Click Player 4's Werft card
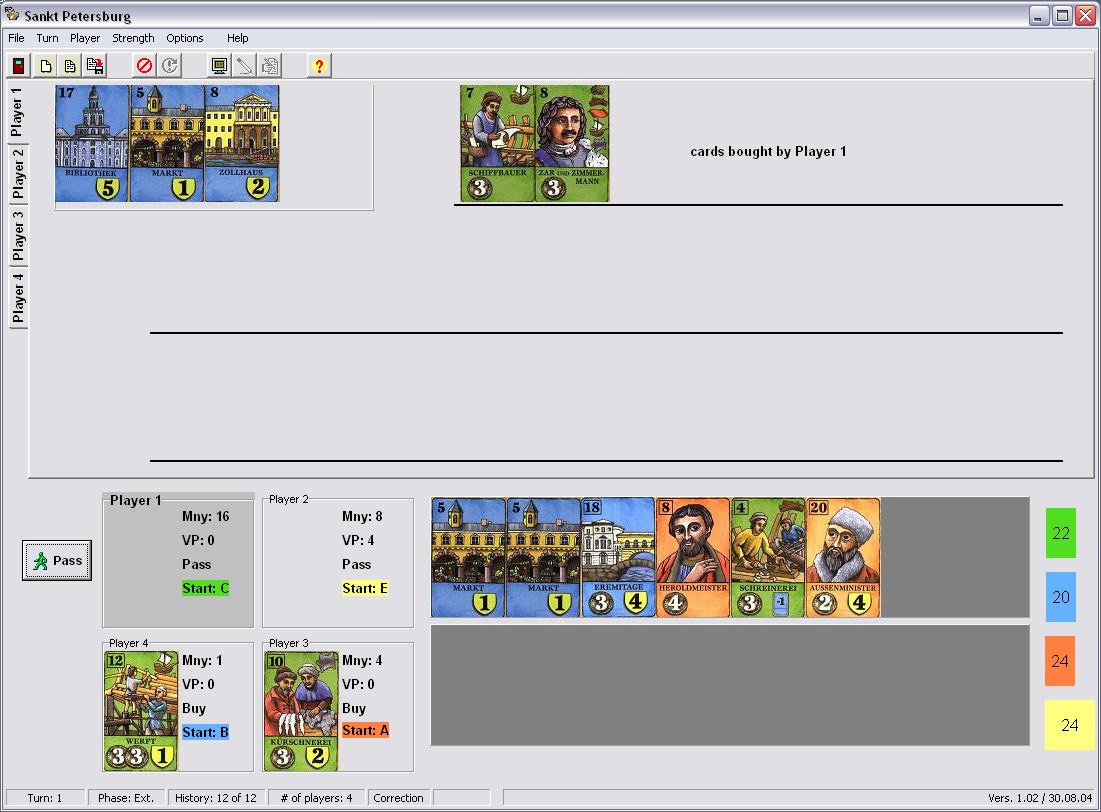This screenshot has width=1101, height=812. 140,711
